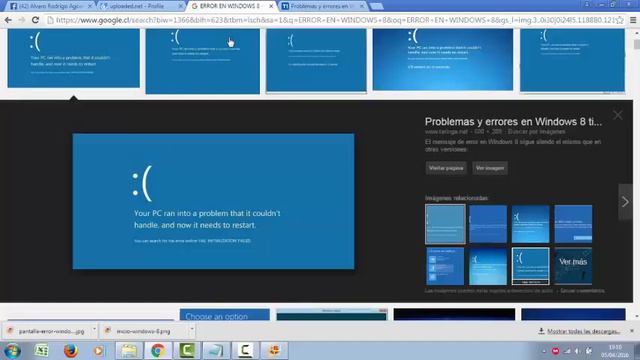Open Excel from the taskbar

pos(41,351)
